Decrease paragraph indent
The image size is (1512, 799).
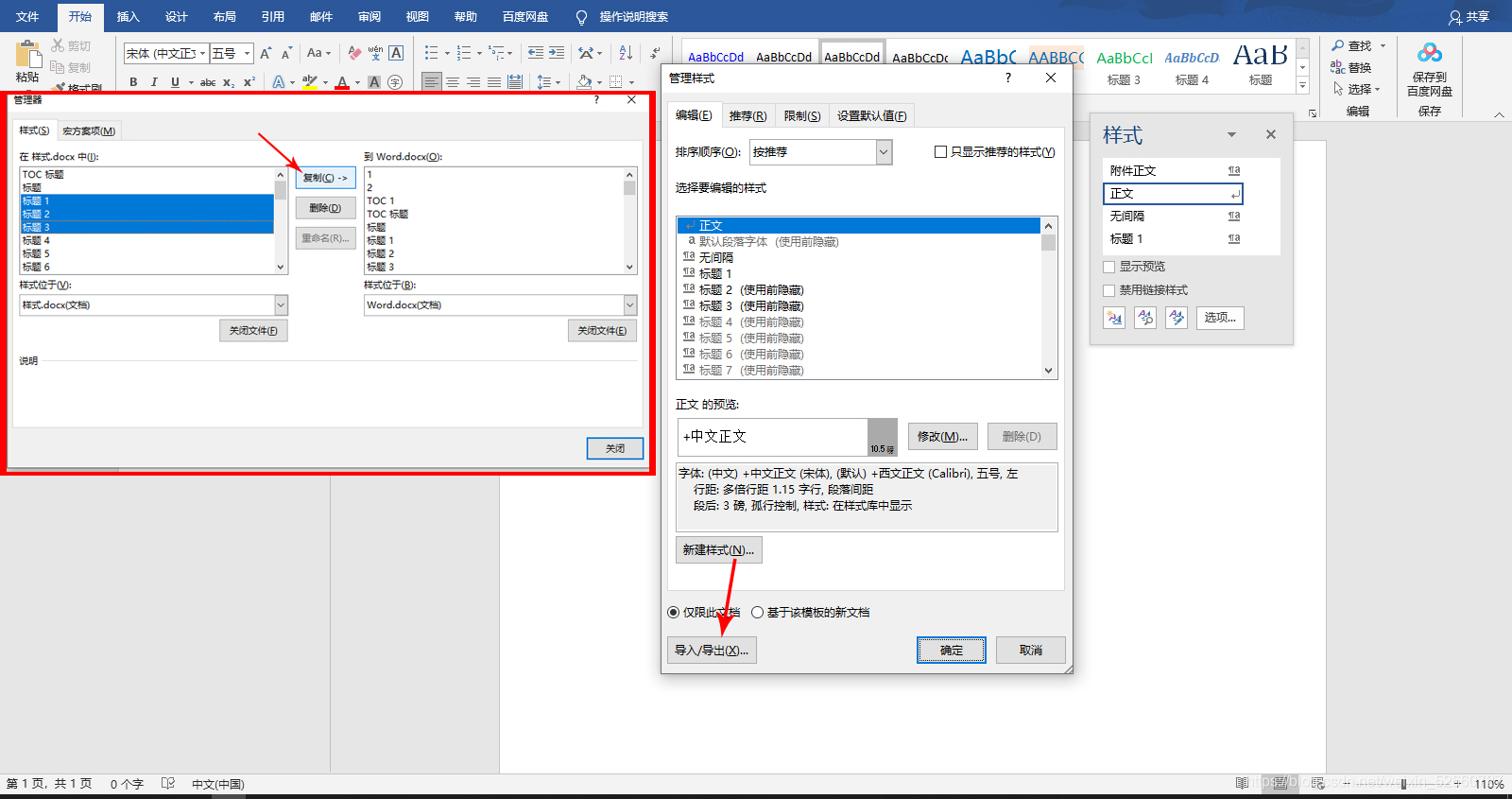[536, 53]
